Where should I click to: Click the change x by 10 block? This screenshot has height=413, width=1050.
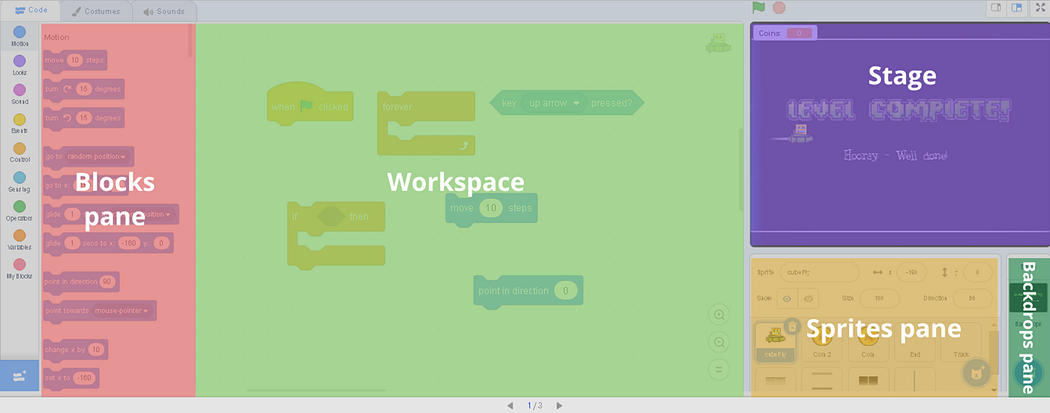pos(75,349)
